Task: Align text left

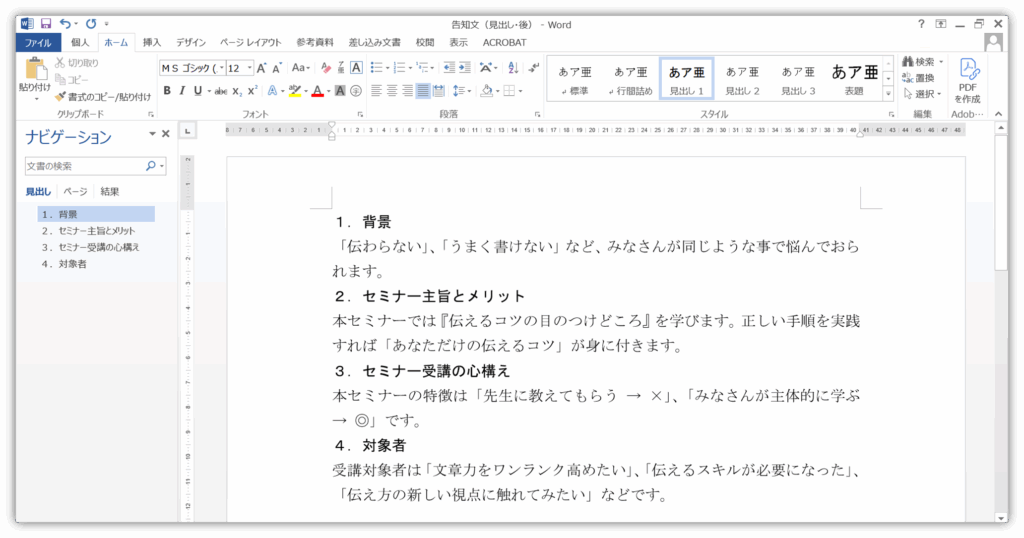Action: point(376,91)
